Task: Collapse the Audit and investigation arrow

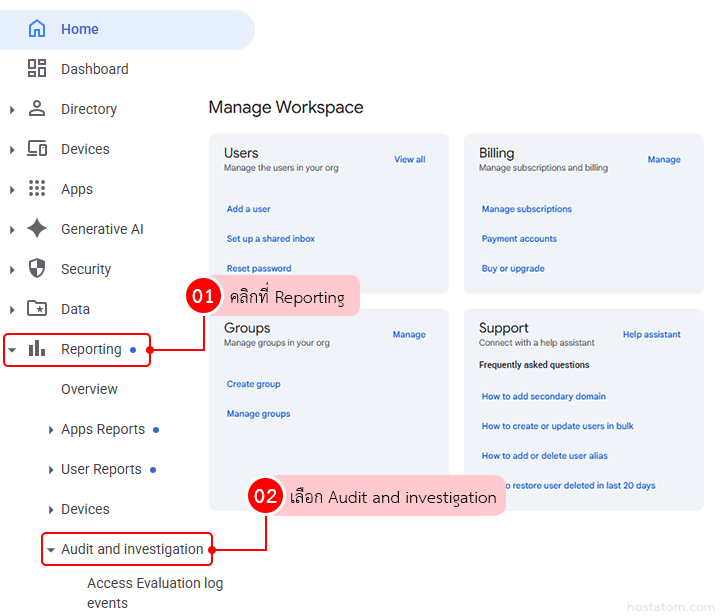Action: (51, 549)
